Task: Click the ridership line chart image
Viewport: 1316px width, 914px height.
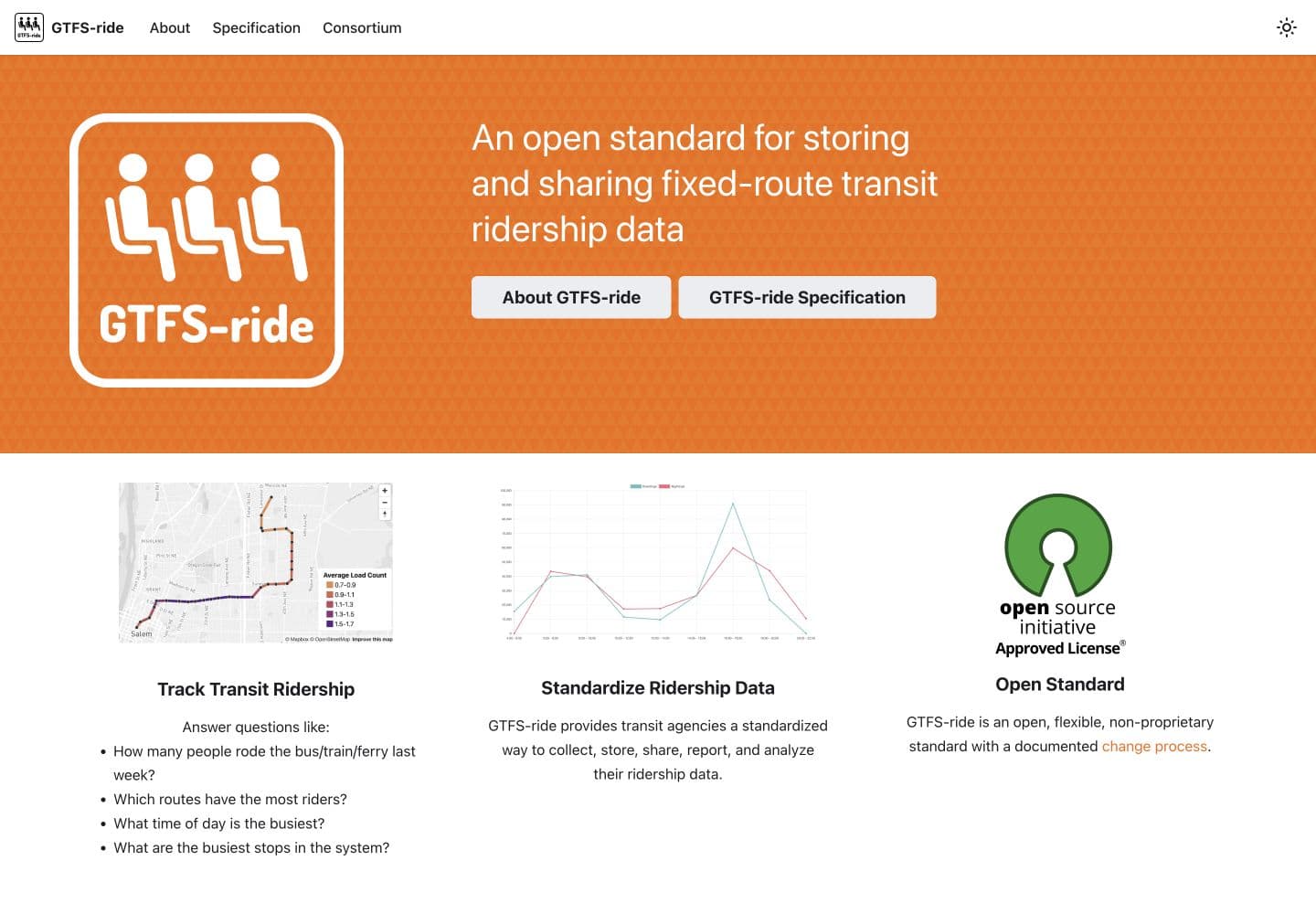Action: (658, 562)
